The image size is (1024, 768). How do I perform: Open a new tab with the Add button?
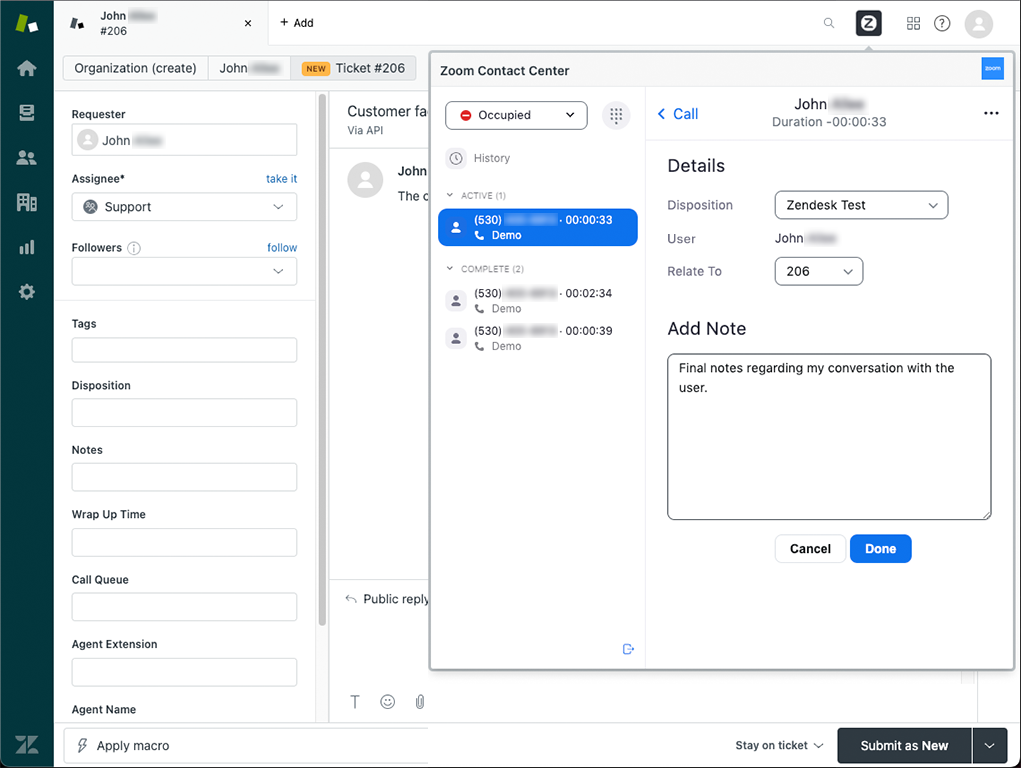[x=296, y=22]
